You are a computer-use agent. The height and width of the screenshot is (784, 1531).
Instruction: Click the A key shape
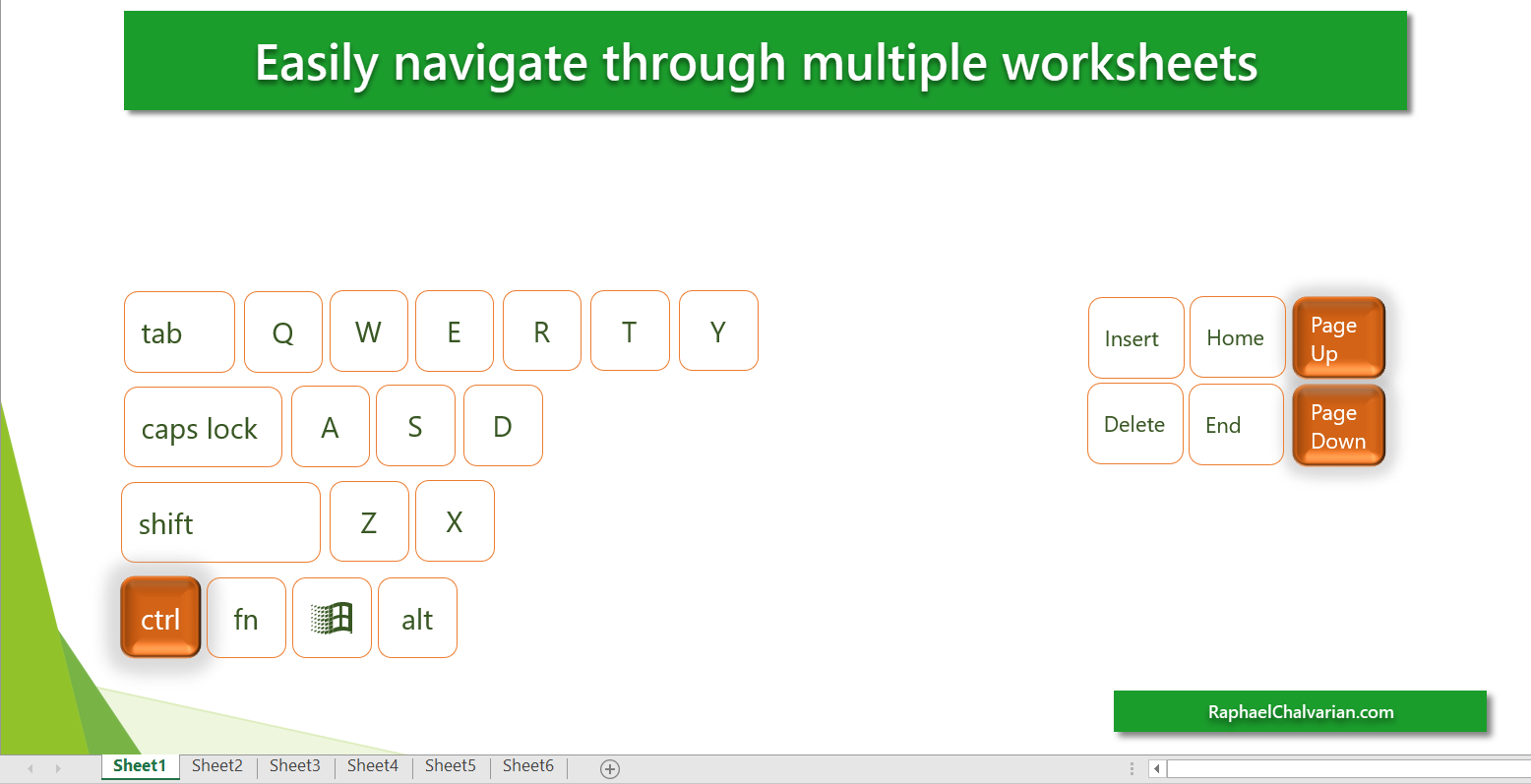tap(331, 426)
